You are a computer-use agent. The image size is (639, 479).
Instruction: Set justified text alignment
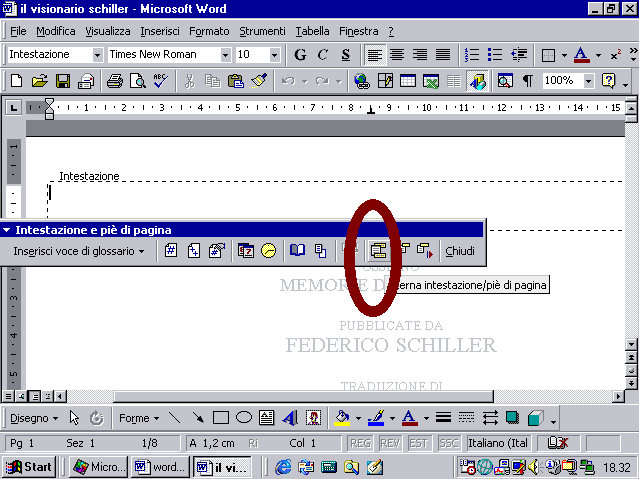pyautogui.click(x=443, y=54)
